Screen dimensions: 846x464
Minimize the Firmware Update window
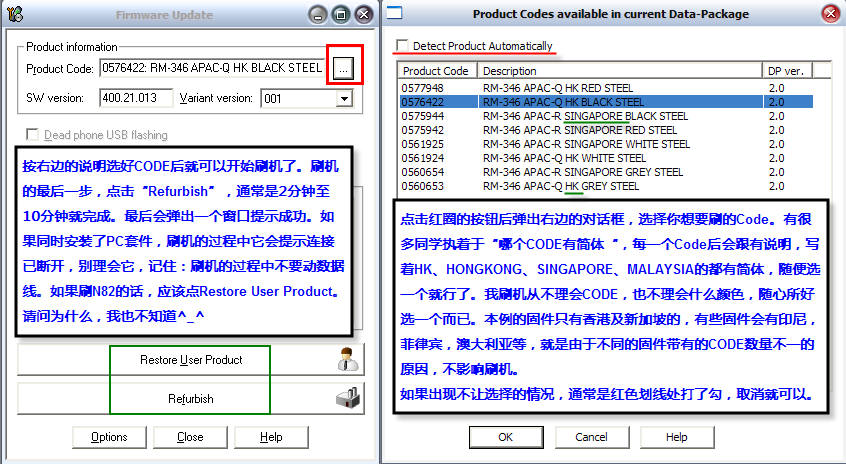pyautogui.click(x=317, y=15)
